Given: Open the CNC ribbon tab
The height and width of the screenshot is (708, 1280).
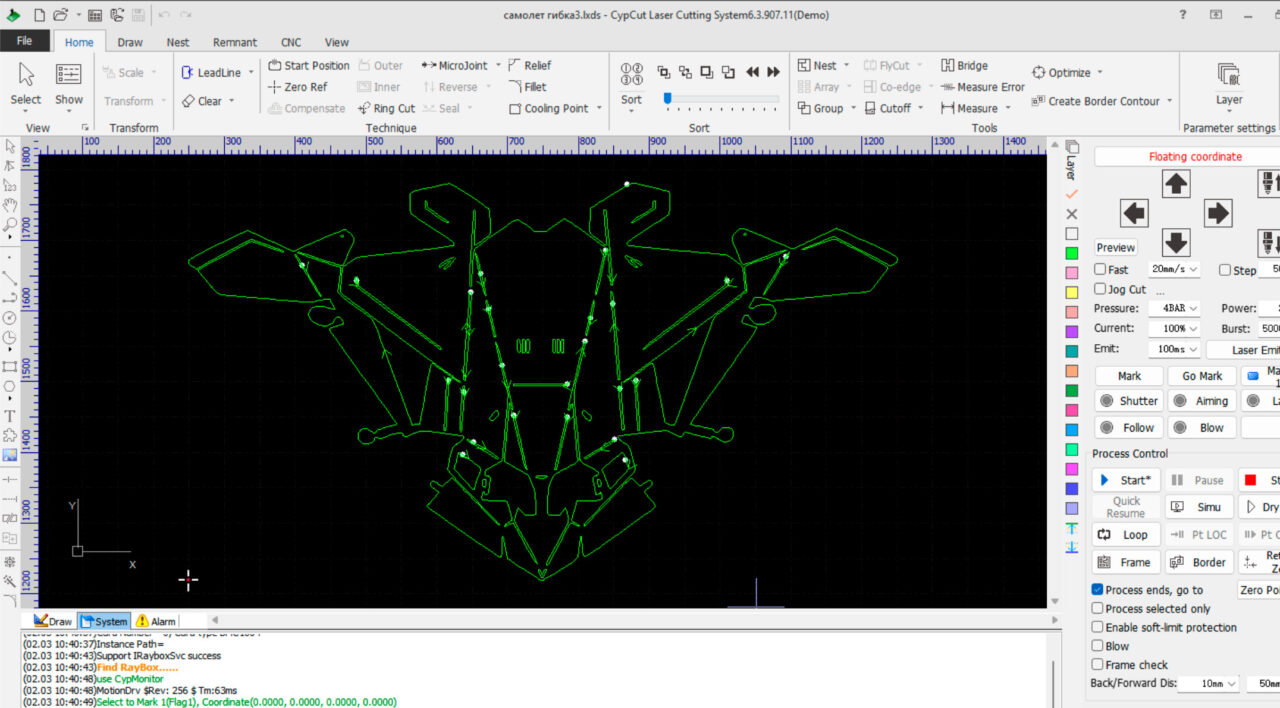Looking at the screenshot, I should (x=291, y=42).
